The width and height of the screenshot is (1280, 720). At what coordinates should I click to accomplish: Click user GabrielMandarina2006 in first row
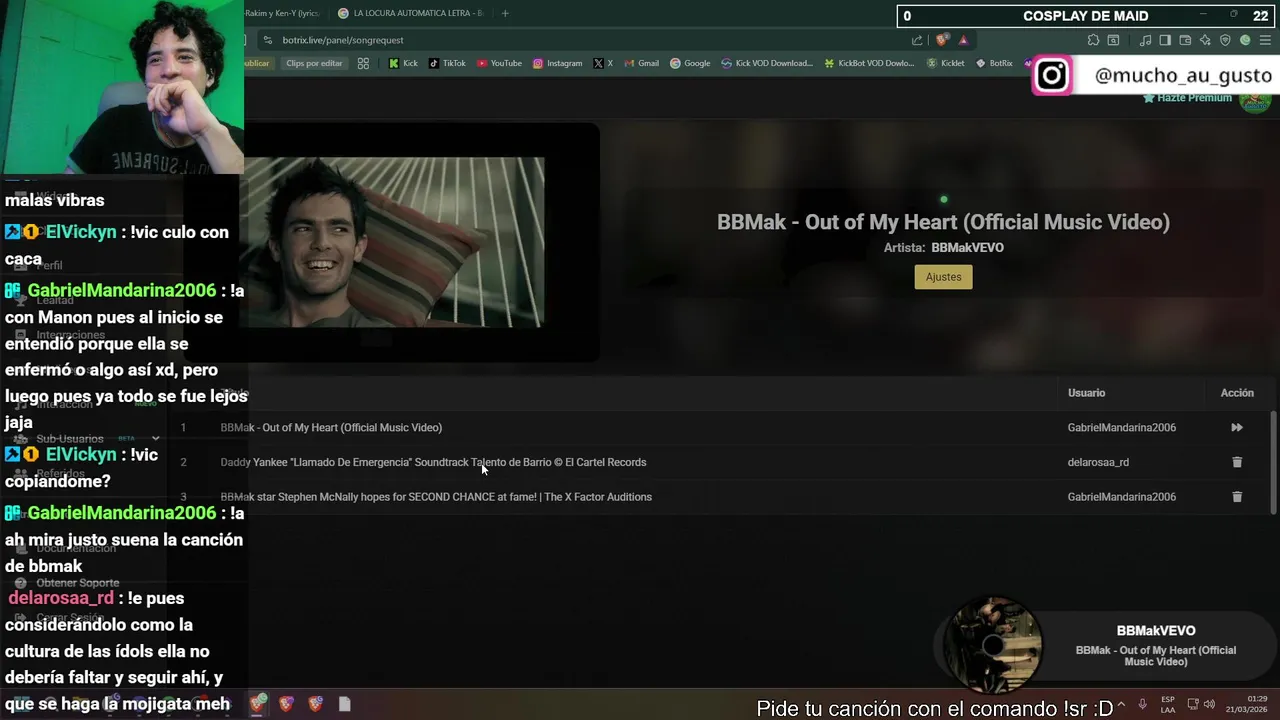[x=1121, y=428]
